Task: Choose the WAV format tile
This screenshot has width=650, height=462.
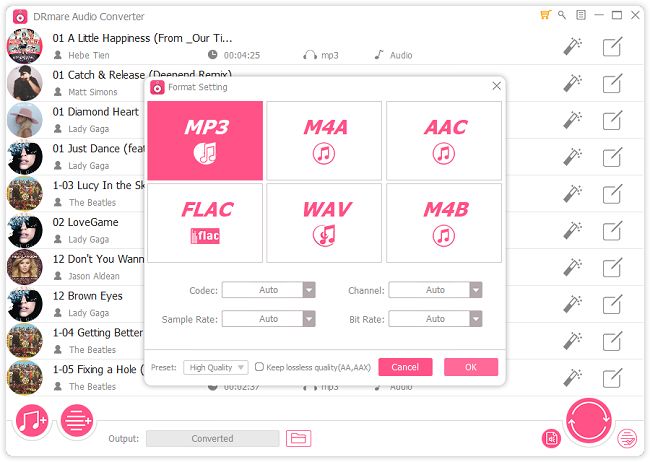Action: (324, 223)
